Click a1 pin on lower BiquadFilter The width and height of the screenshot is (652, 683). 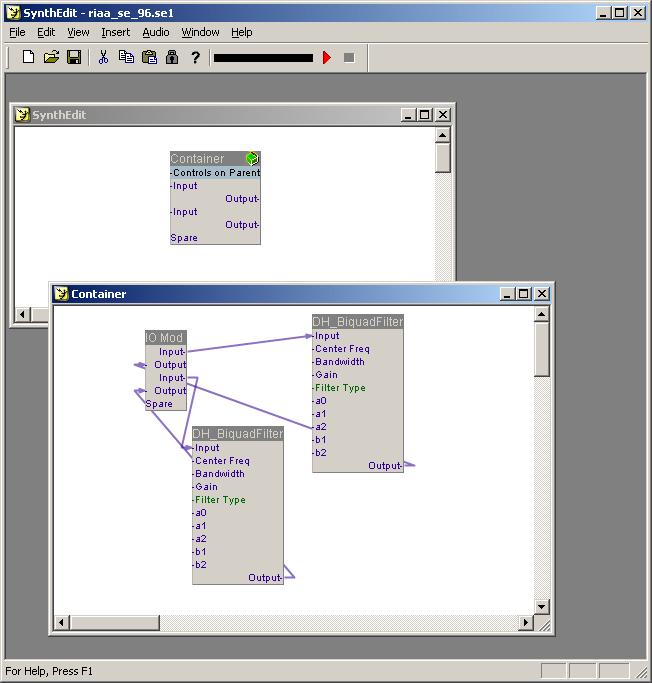200,526
